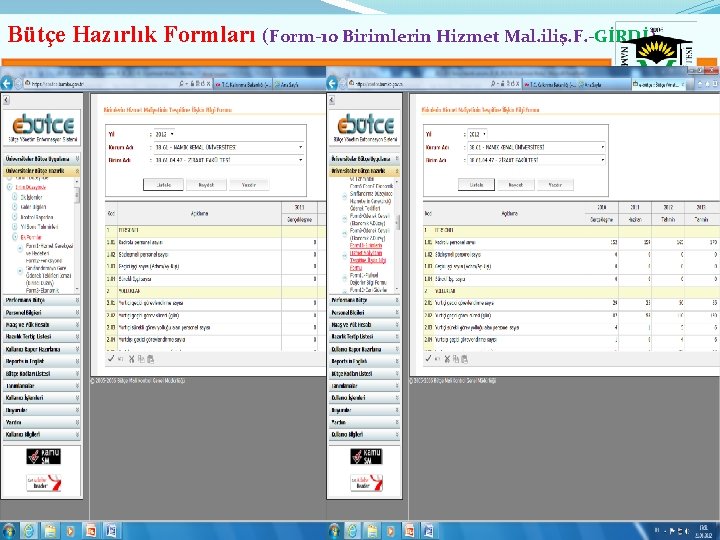Open the Yıl year dropdown in the left form

164,134
